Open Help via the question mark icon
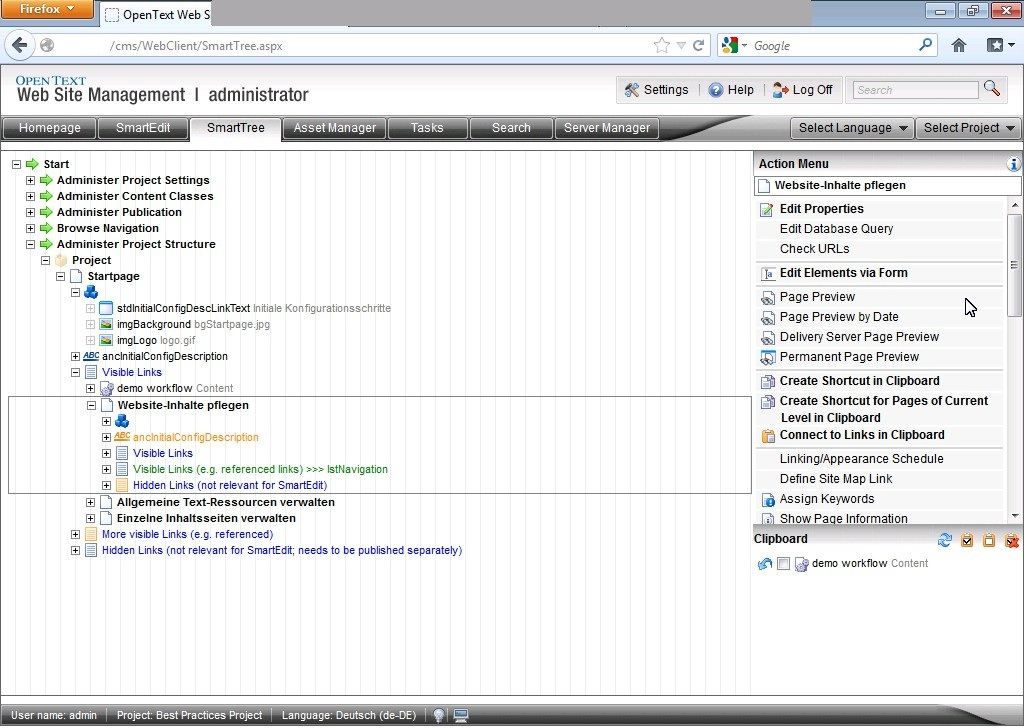Image resolution: width=1024 pixels, height=728 pixels. (x=716, y=90)
